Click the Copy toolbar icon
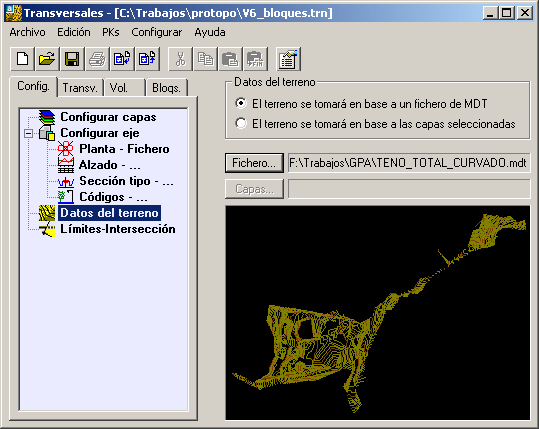The image size is (539, 429). click(x=205, y=59)
